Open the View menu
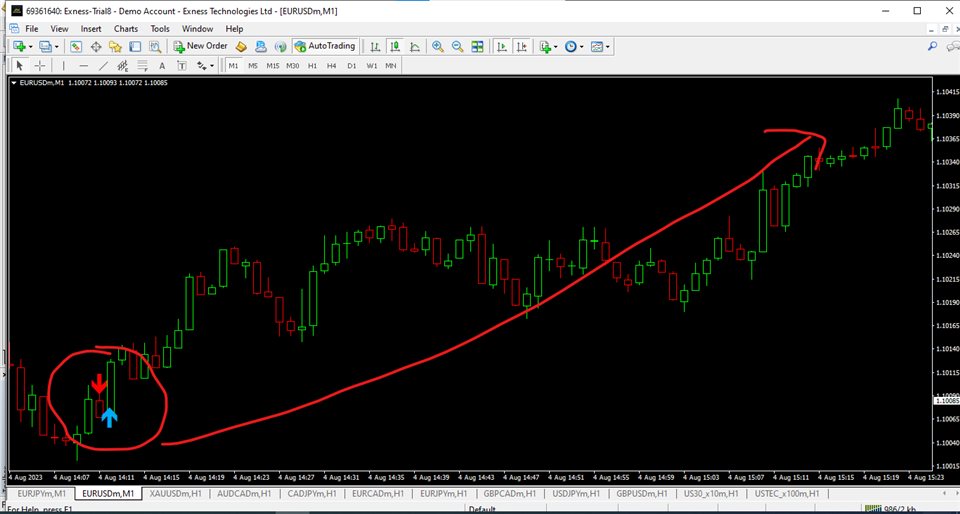This screenshot has height=514, width=960. click(59, 29)
